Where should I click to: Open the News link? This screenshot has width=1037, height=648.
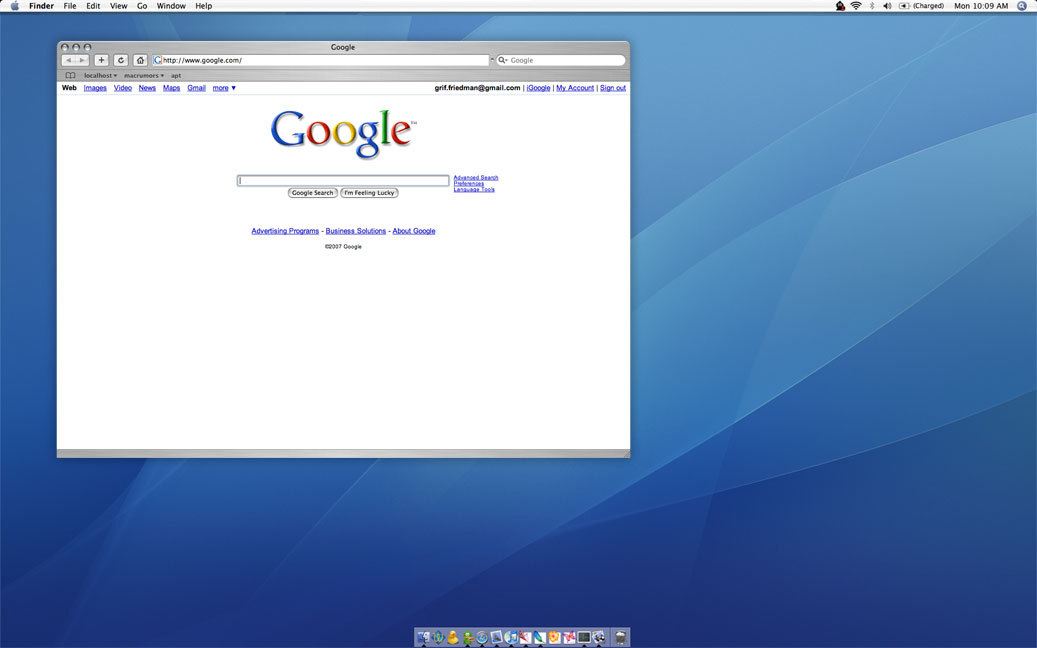[147, 88]
